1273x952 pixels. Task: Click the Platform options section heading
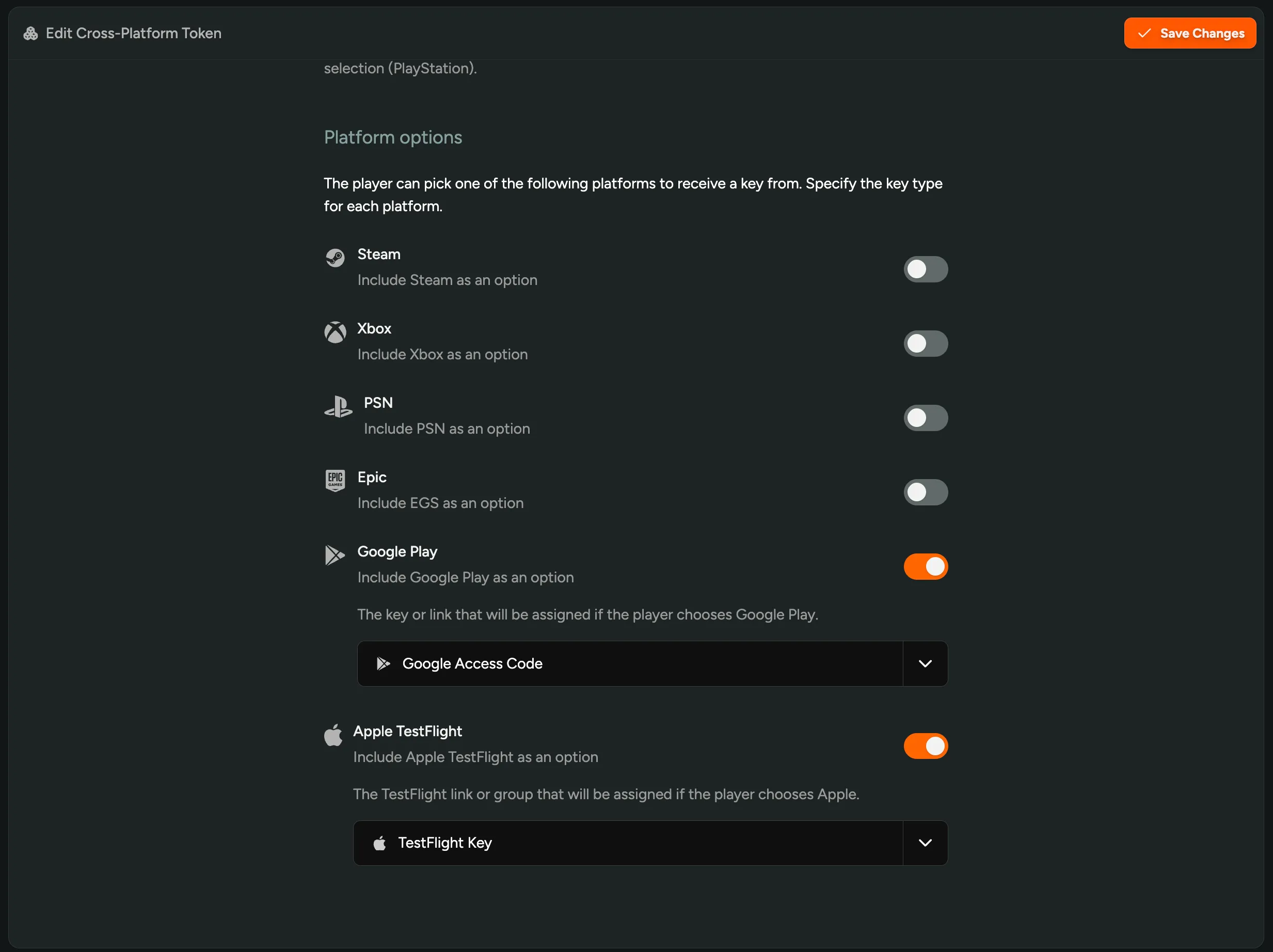tap(393, 137)
